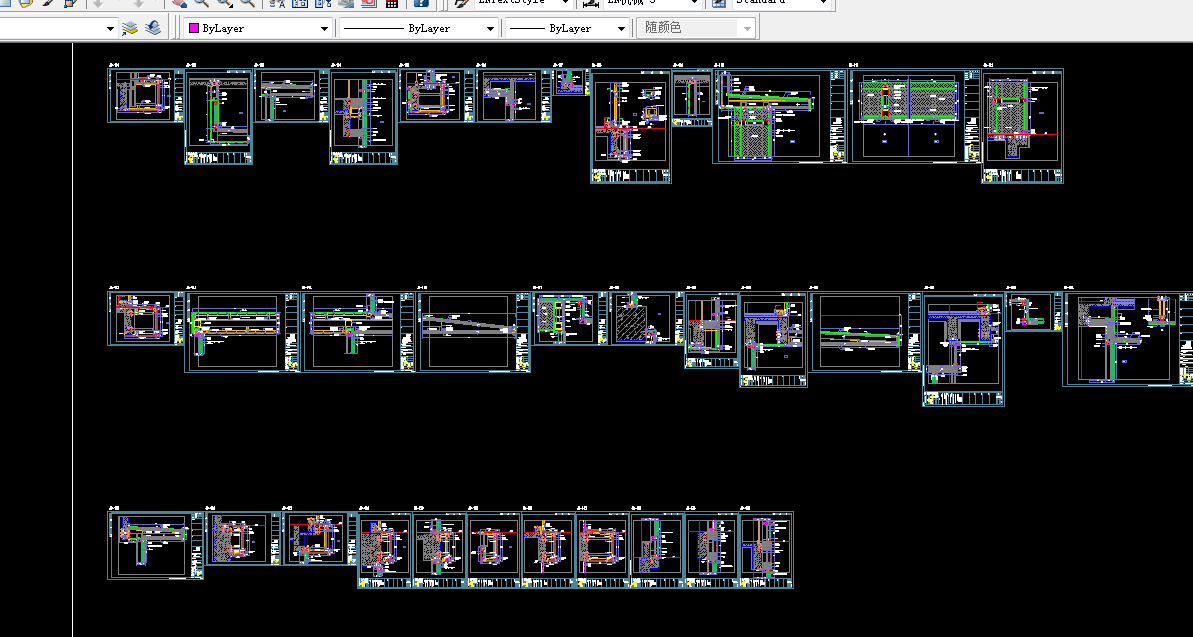
Task: Click the Make Object's Layer Current icon
Action: (130, 28)
